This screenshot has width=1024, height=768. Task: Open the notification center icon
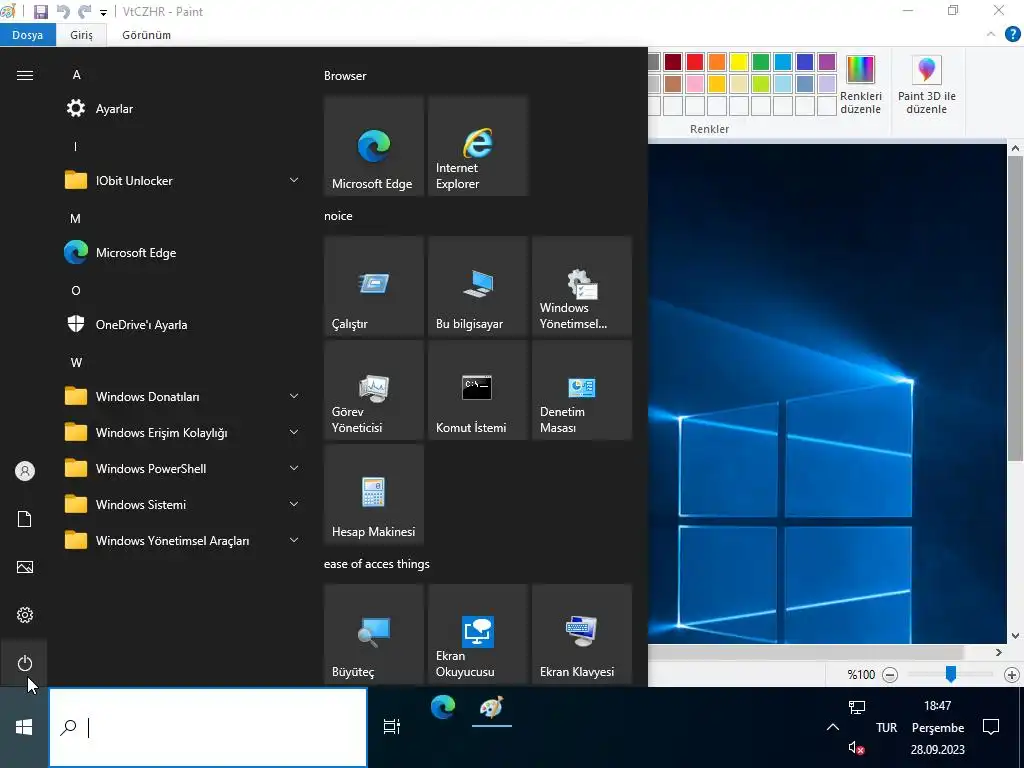coord(991,727)
